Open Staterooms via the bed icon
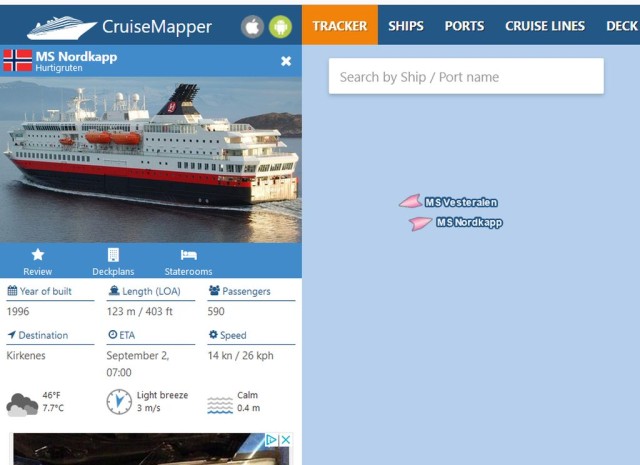Viewport: 640px width, 465px height. click(189, 255)
